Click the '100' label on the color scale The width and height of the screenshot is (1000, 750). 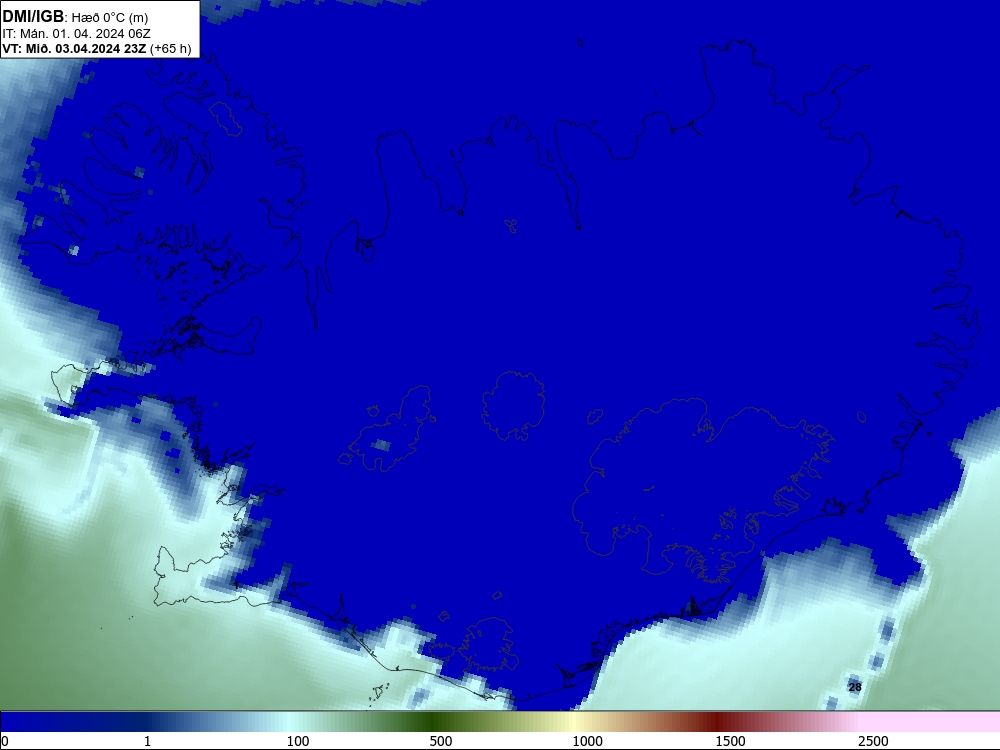click(x=298, y=741)
